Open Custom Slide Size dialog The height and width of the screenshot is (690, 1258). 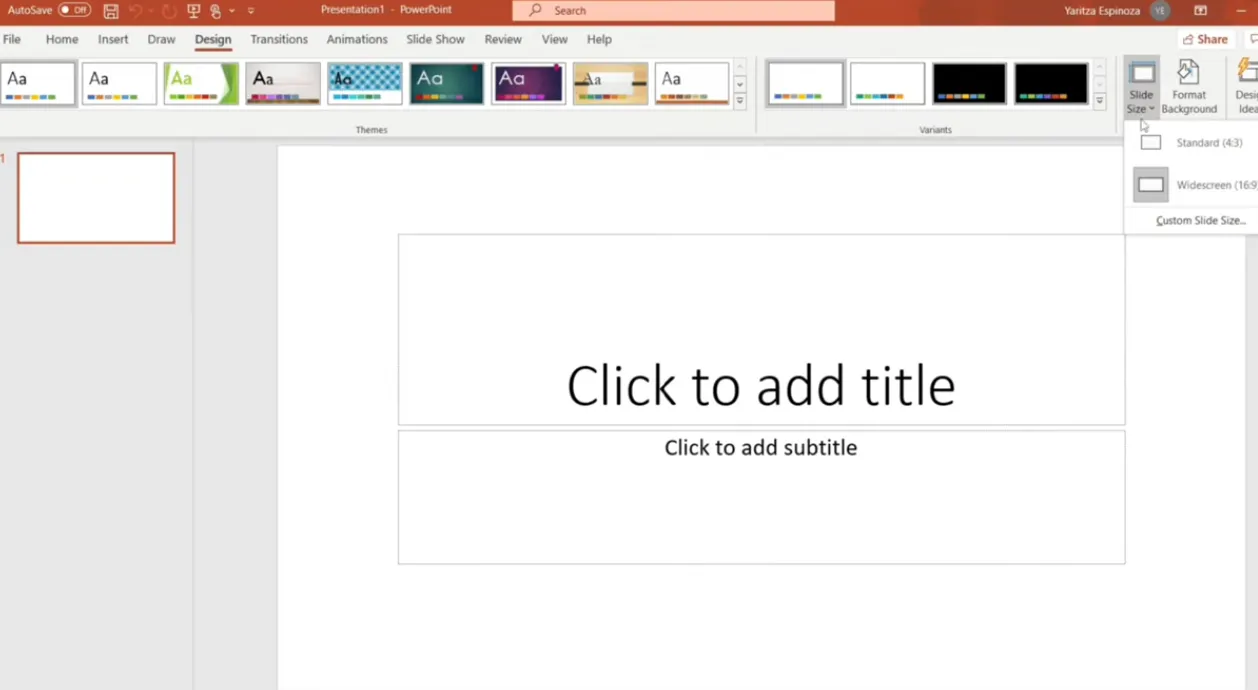tap(1200, 220)
